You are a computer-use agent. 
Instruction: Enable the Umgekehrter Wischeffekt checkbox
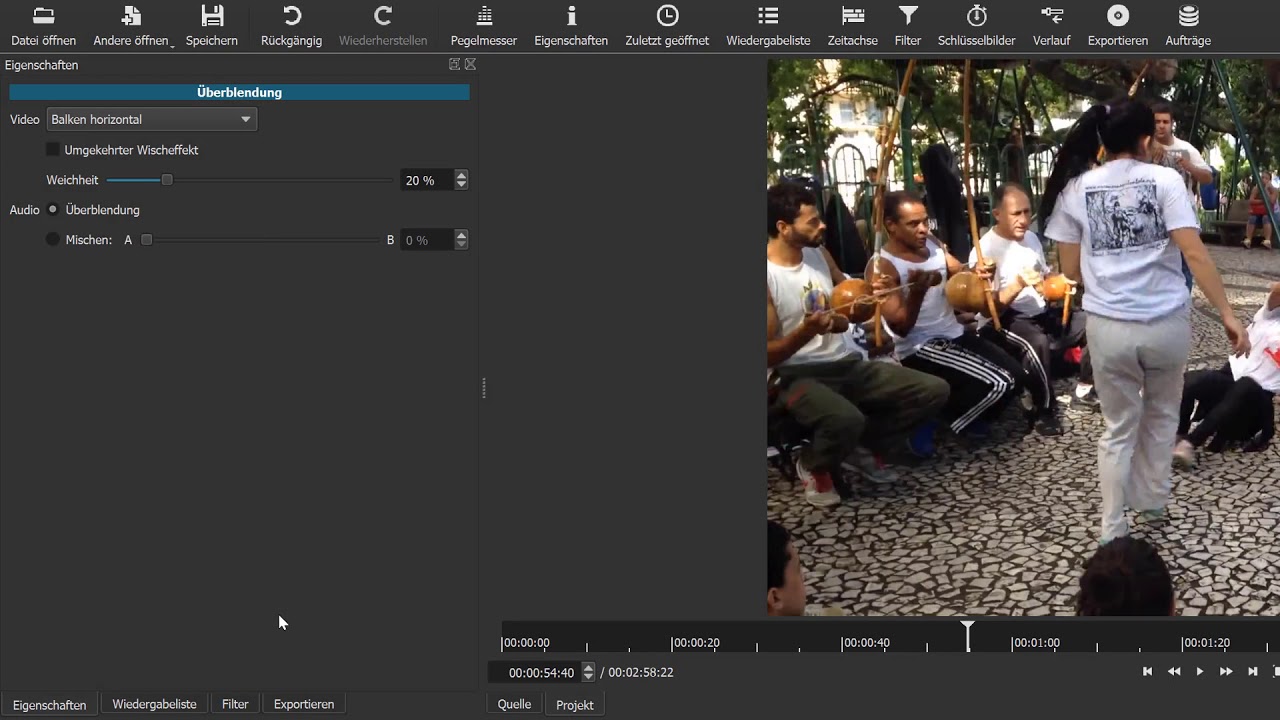pyautogui.click(x=53, y=150)
